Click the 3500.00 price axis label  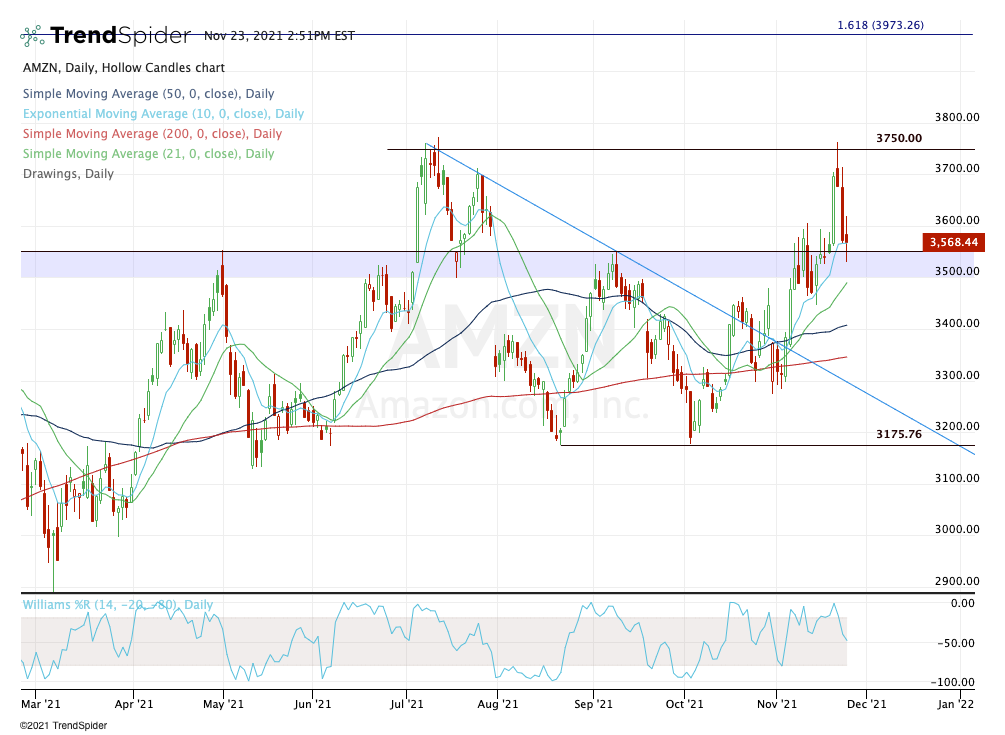coord(958,271)
